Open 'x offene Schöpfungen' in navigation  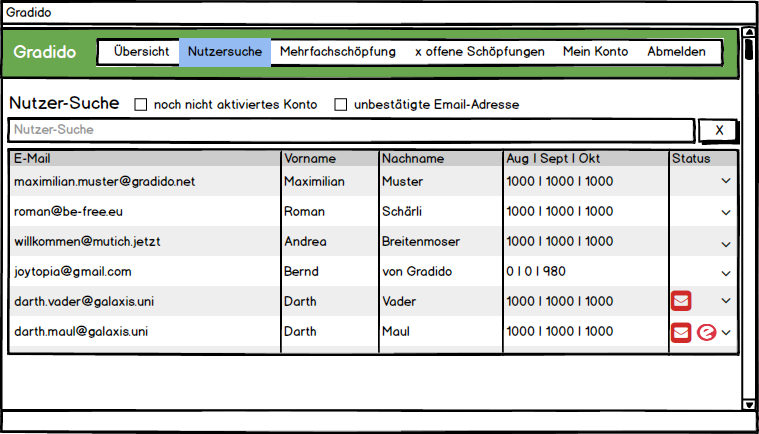pyautogui.click(x=479, y=52)
